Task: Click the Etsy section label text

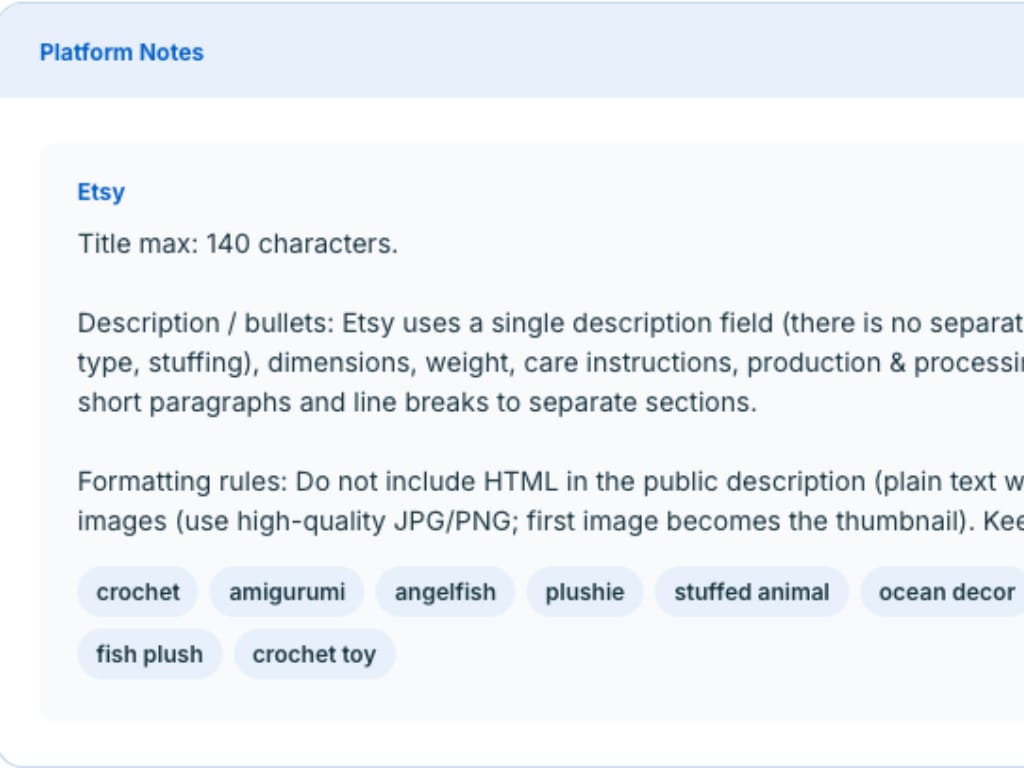Action: point(100,192)
